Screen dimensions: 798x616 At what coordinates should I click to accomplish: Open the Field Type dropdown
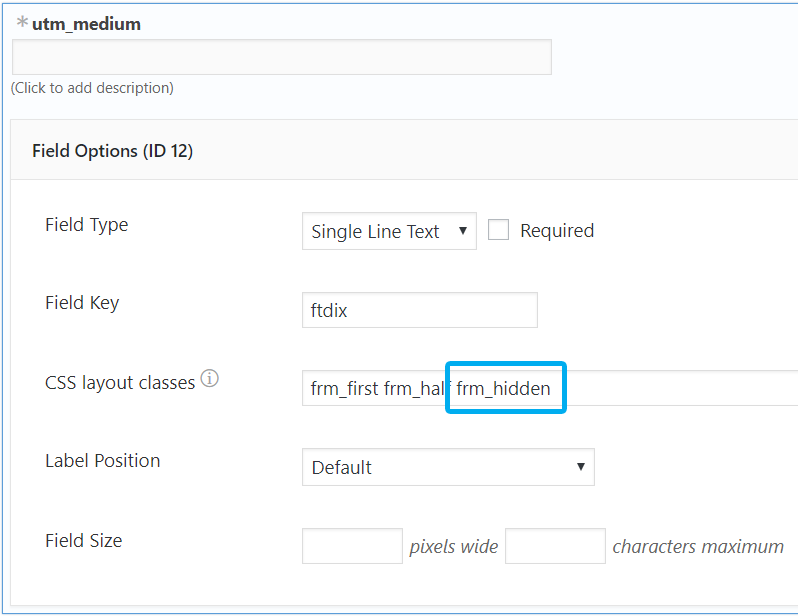point(389,231)
